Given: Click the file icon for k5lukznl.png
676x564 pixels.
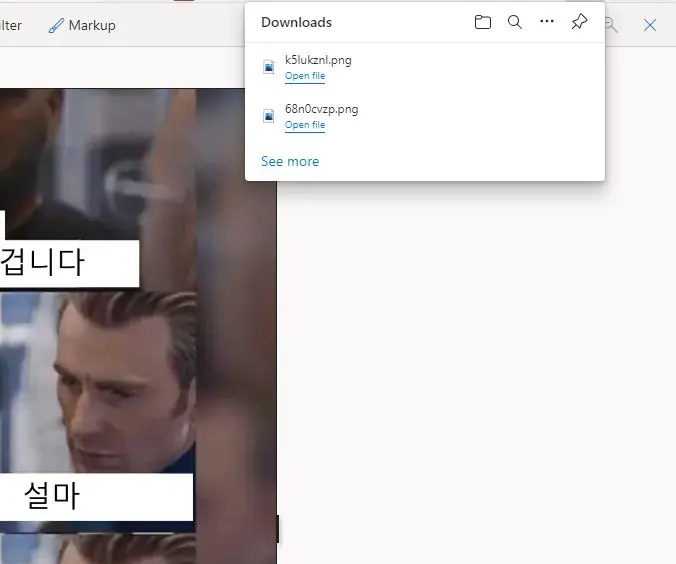Looking at the screenshot, I should 269,67.
